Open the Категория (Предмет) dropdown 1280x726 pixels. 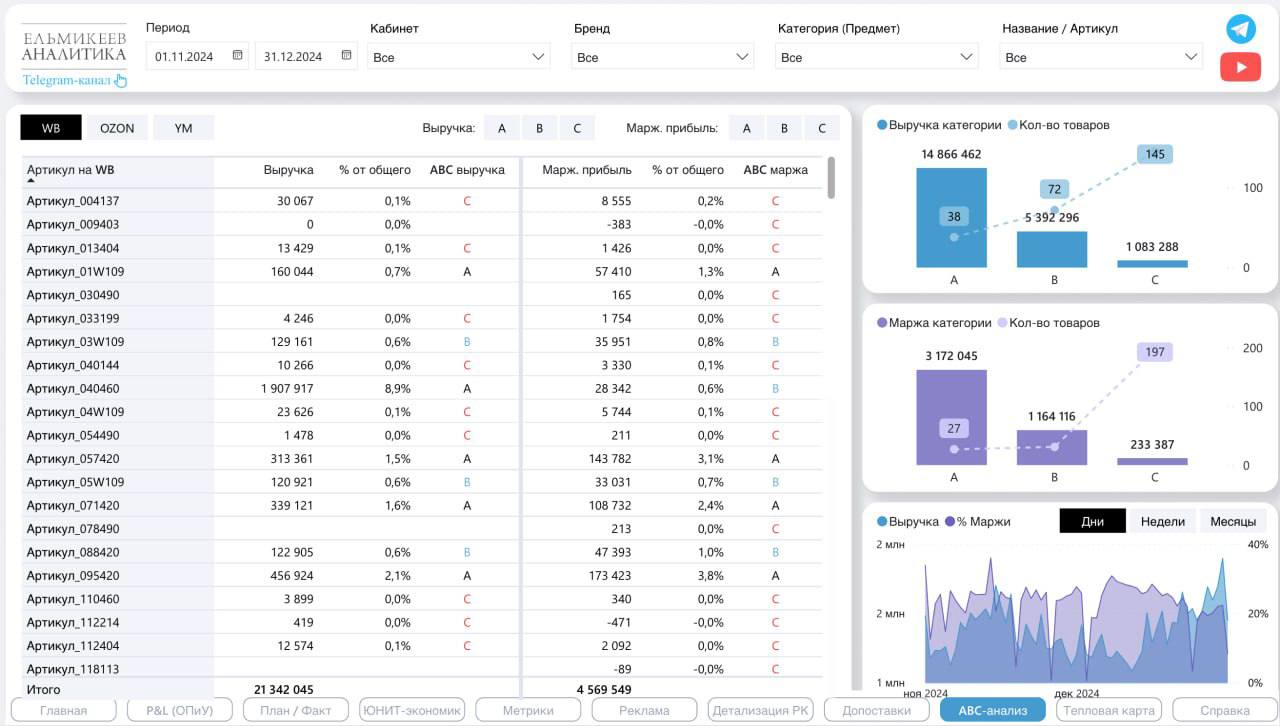click(x=877, y=57)
